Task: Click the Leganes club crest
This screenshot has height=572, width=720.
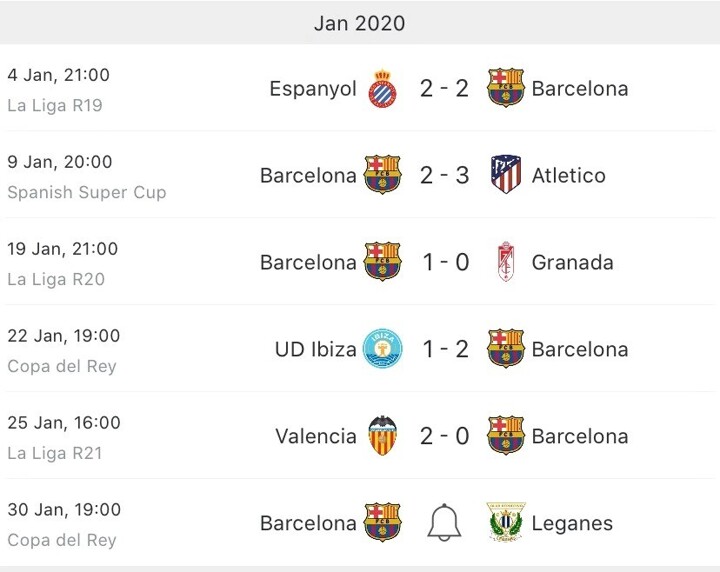Action: pyautogui.click(x=506, y=523)
